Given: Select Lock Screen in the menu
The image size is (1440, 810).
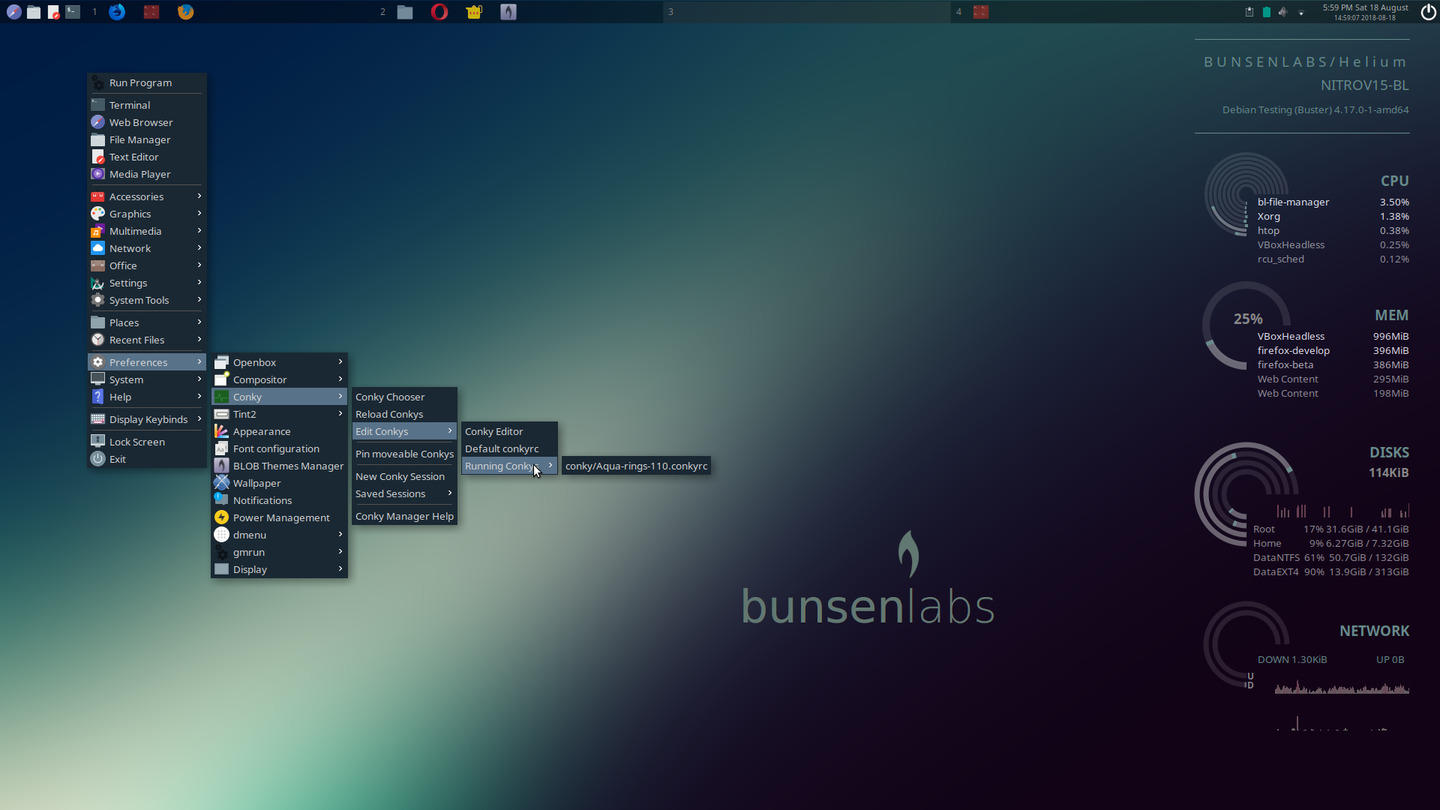Looking at the screenshot, I should click(147, 442).
